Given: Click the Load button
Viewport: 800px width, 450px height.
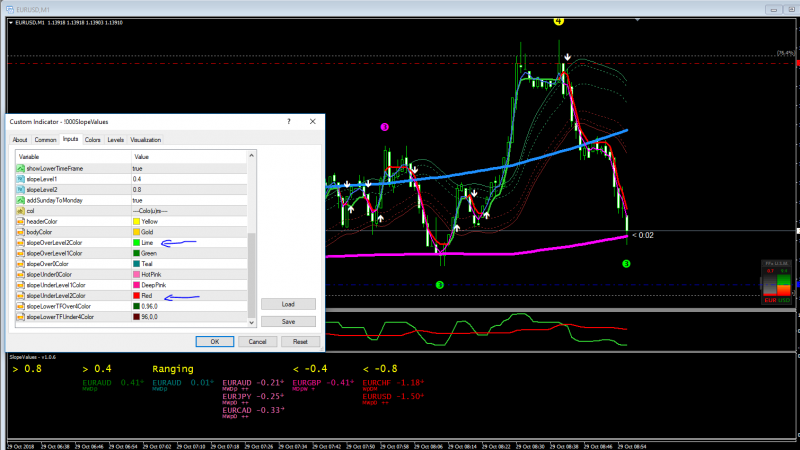Looking at the screenshot, I should [x=288, y=304].
